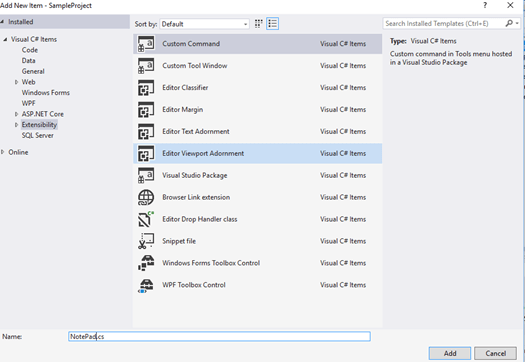Select the Custom Tool Window template name
The width and height of the screenshot is (525, 362).
click(195, 66)
